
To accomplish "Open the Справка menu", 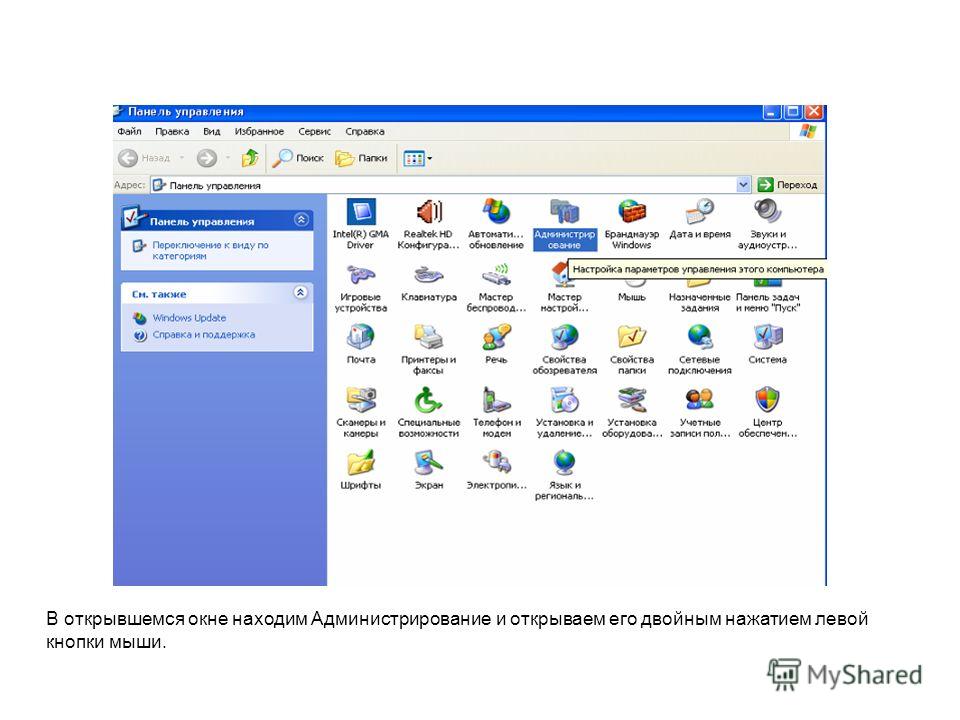I will 365,131.
